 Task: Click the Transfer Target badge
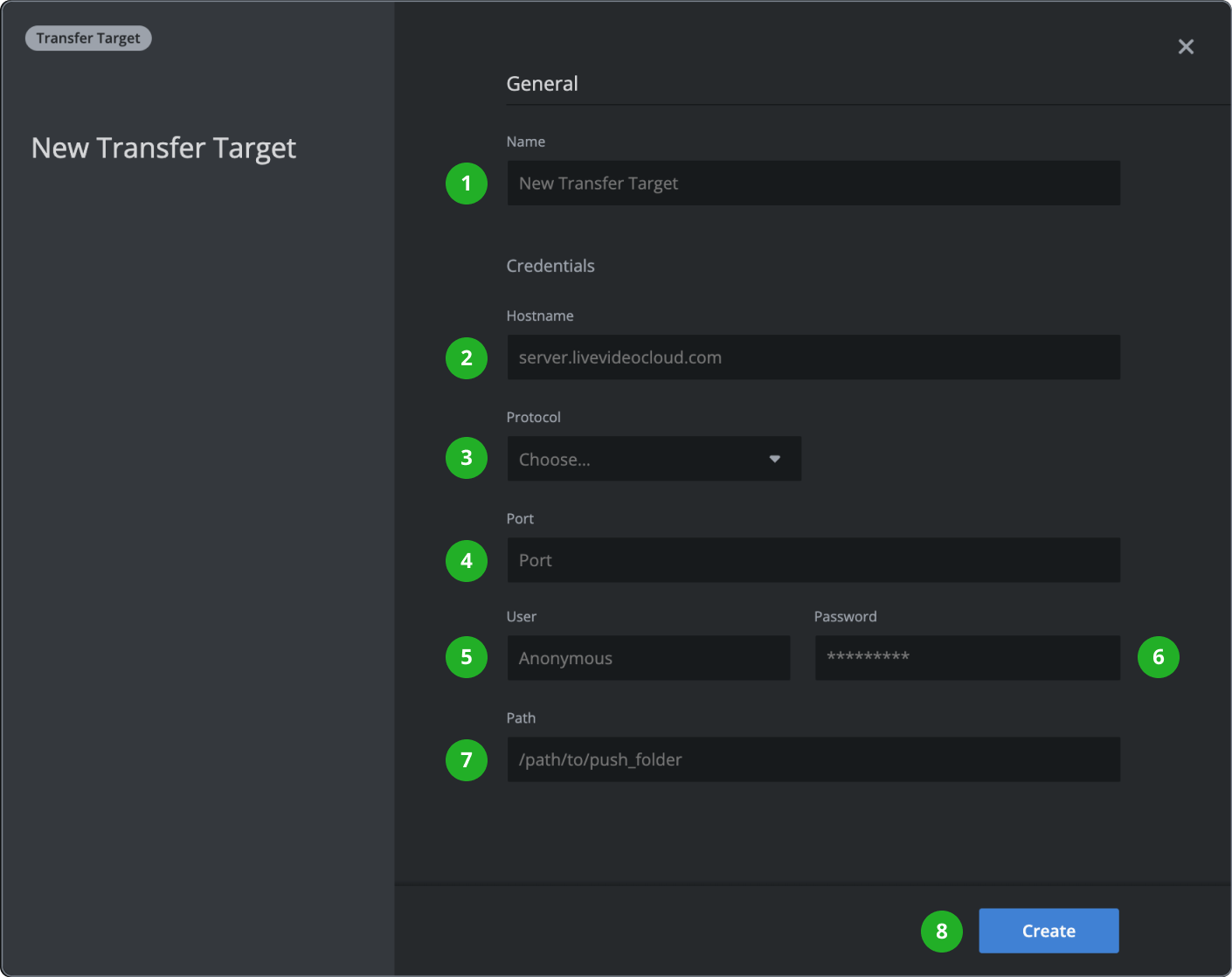pos(88,38)
